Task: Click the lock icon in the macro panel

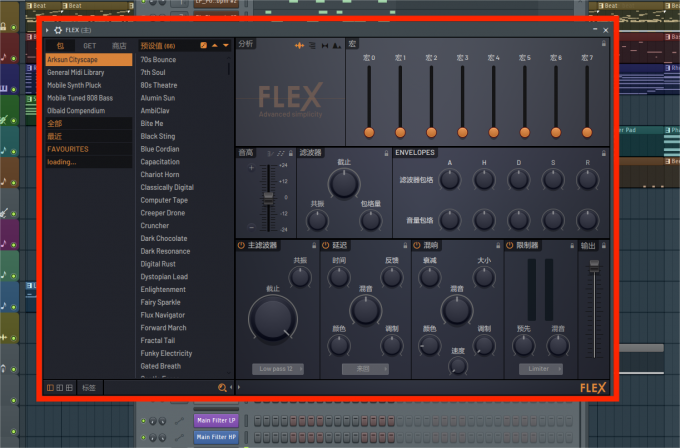Action: [x=603, y=43]
